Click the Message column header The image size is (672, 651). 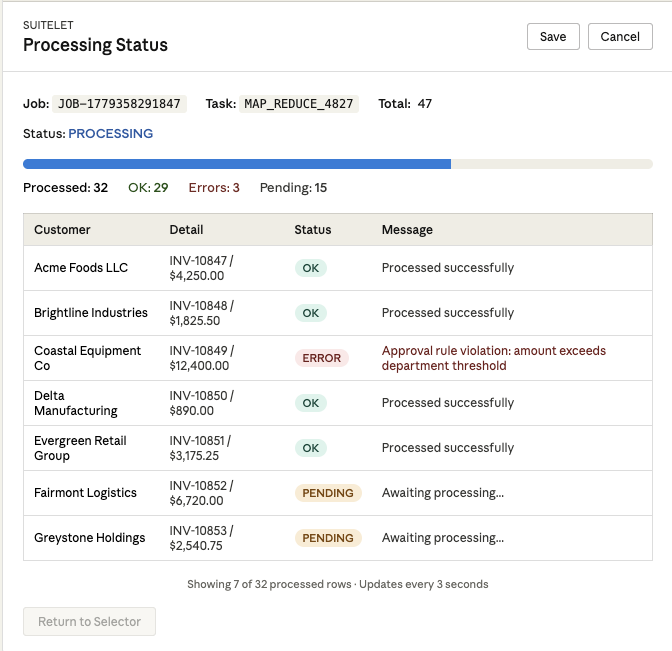407,230
